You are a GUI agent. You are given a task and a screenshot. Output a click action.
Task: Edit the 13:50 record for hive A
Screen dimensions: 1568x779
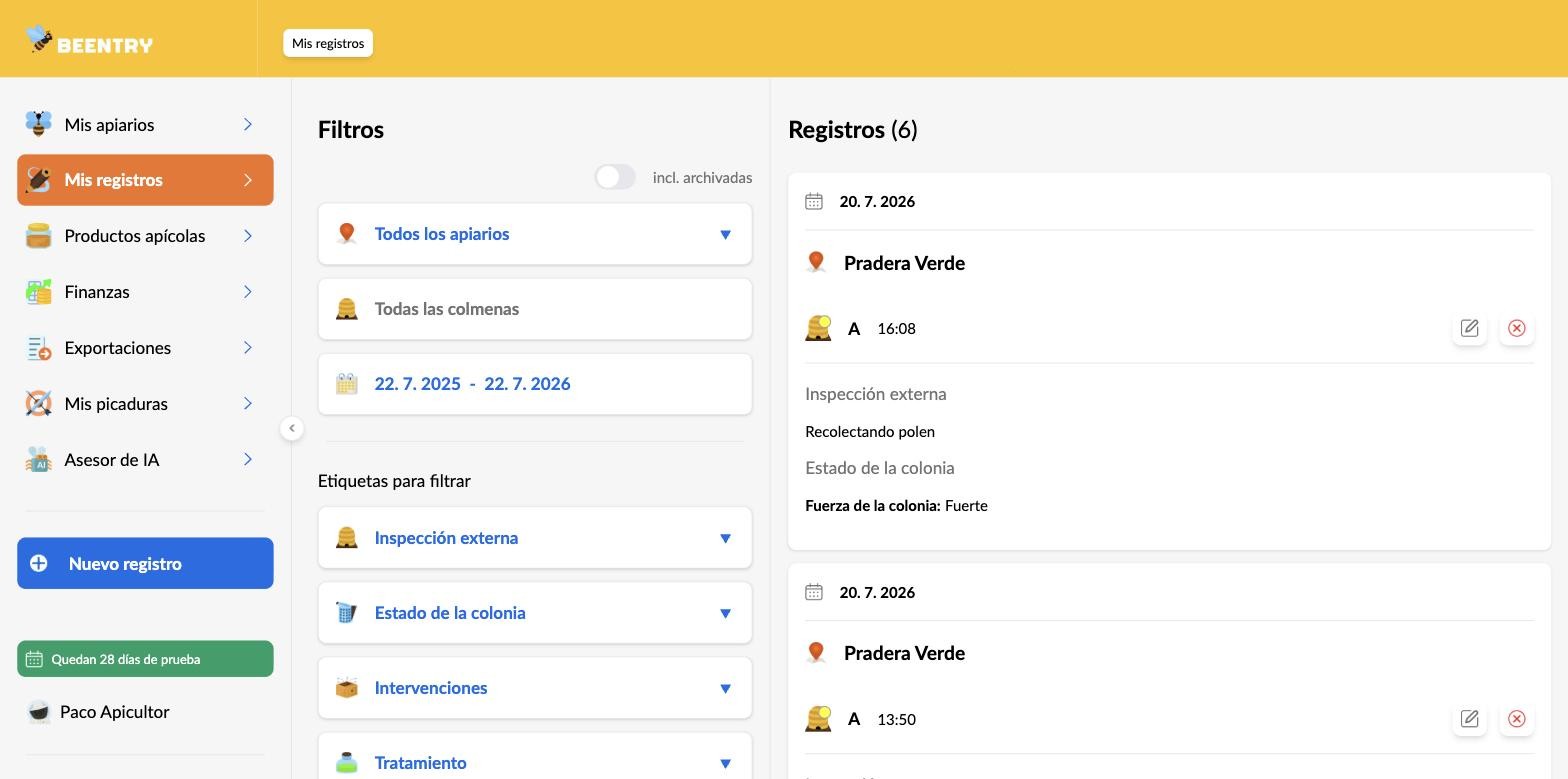[1469, 719]
